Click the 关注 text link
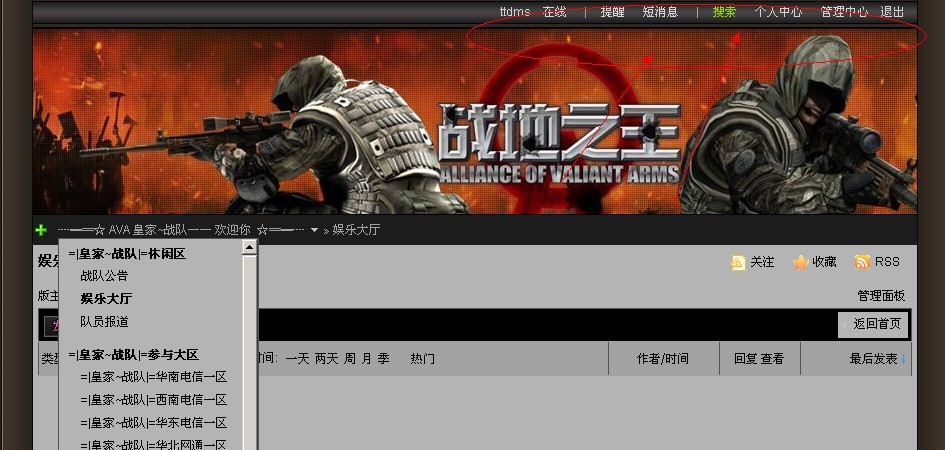The image size is (945, 450). [x=762, y=262]
